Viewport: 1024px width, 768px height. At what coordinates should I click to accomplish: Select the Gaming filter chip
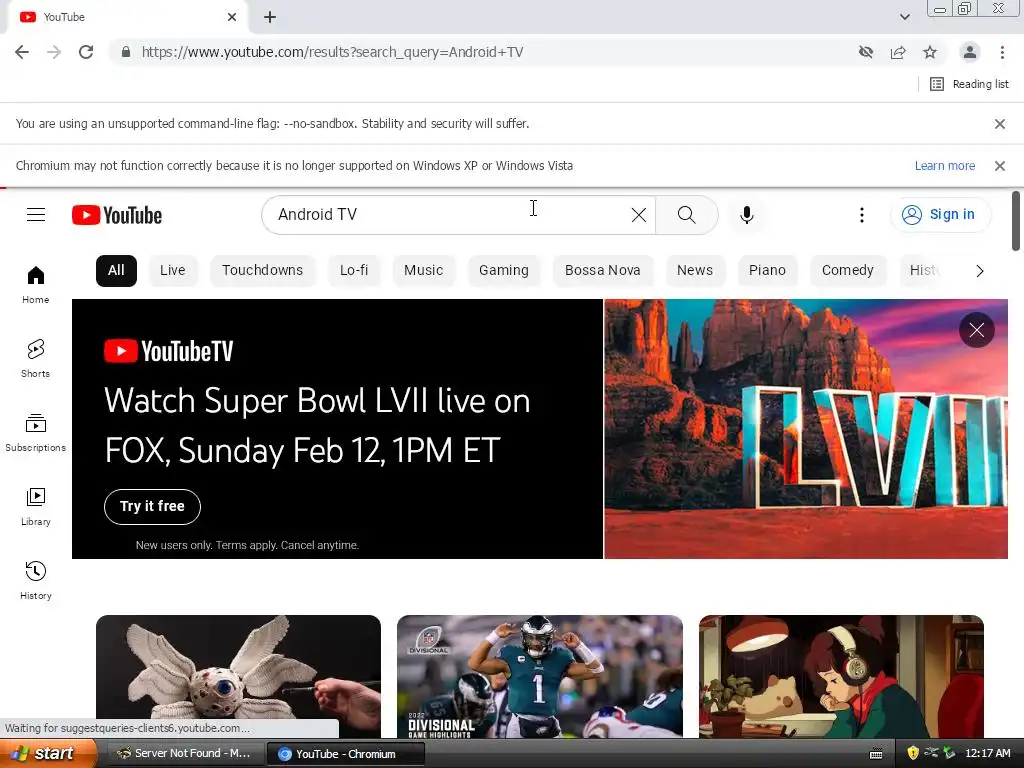pos(504,271)
